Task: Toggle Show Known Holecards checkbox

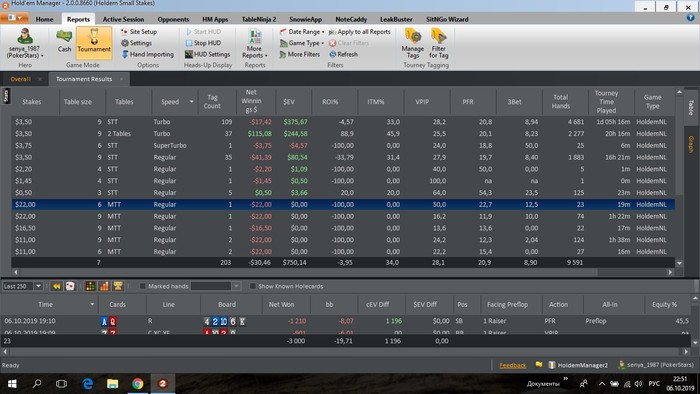Action: [253, 286]
